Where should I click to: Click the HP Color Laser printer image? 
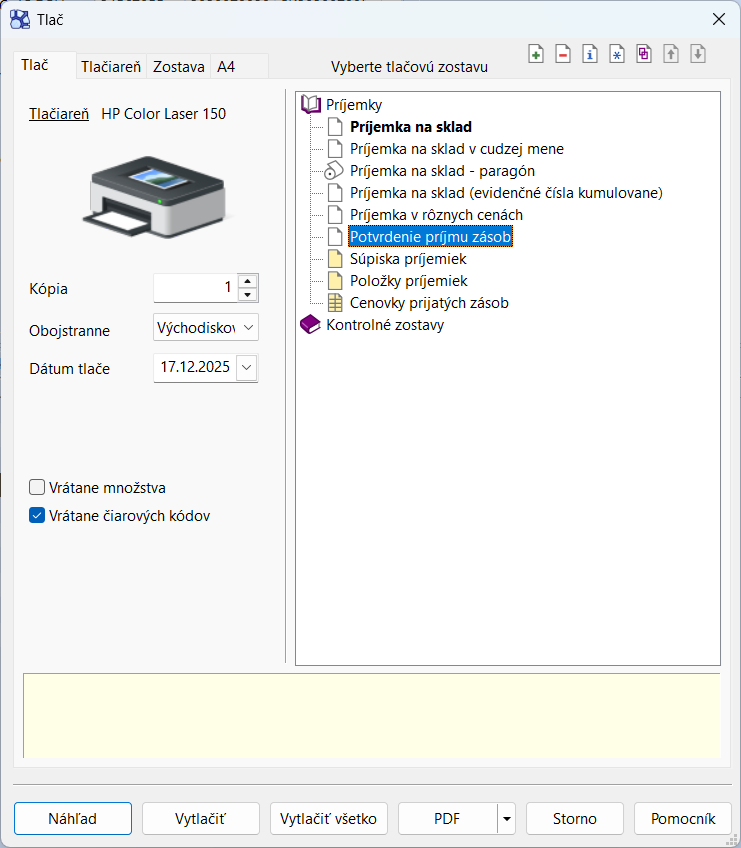pos(158,188)
